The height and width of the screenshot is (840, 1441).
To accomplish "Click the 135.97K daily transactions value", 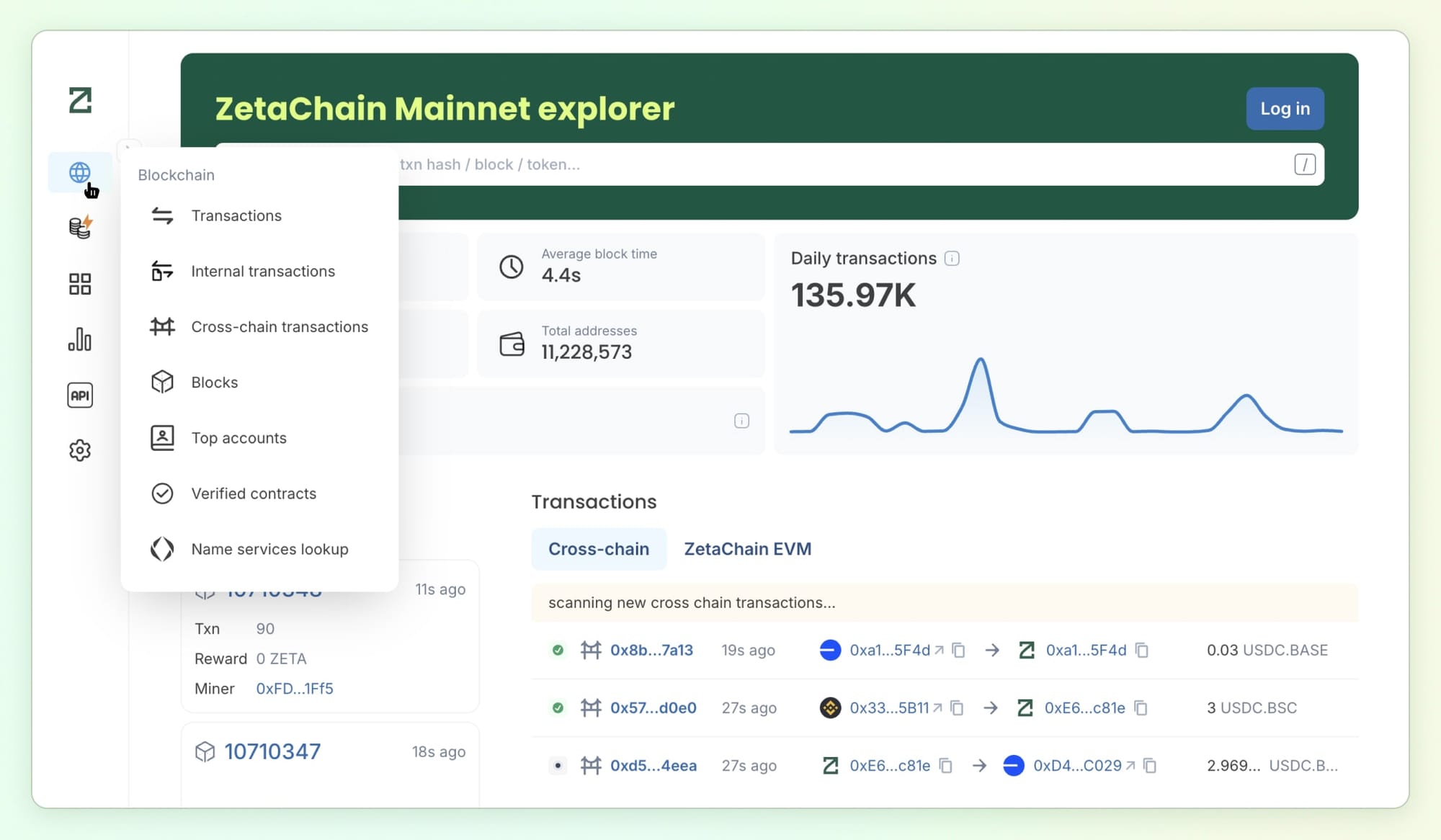I will click(854, 295).
